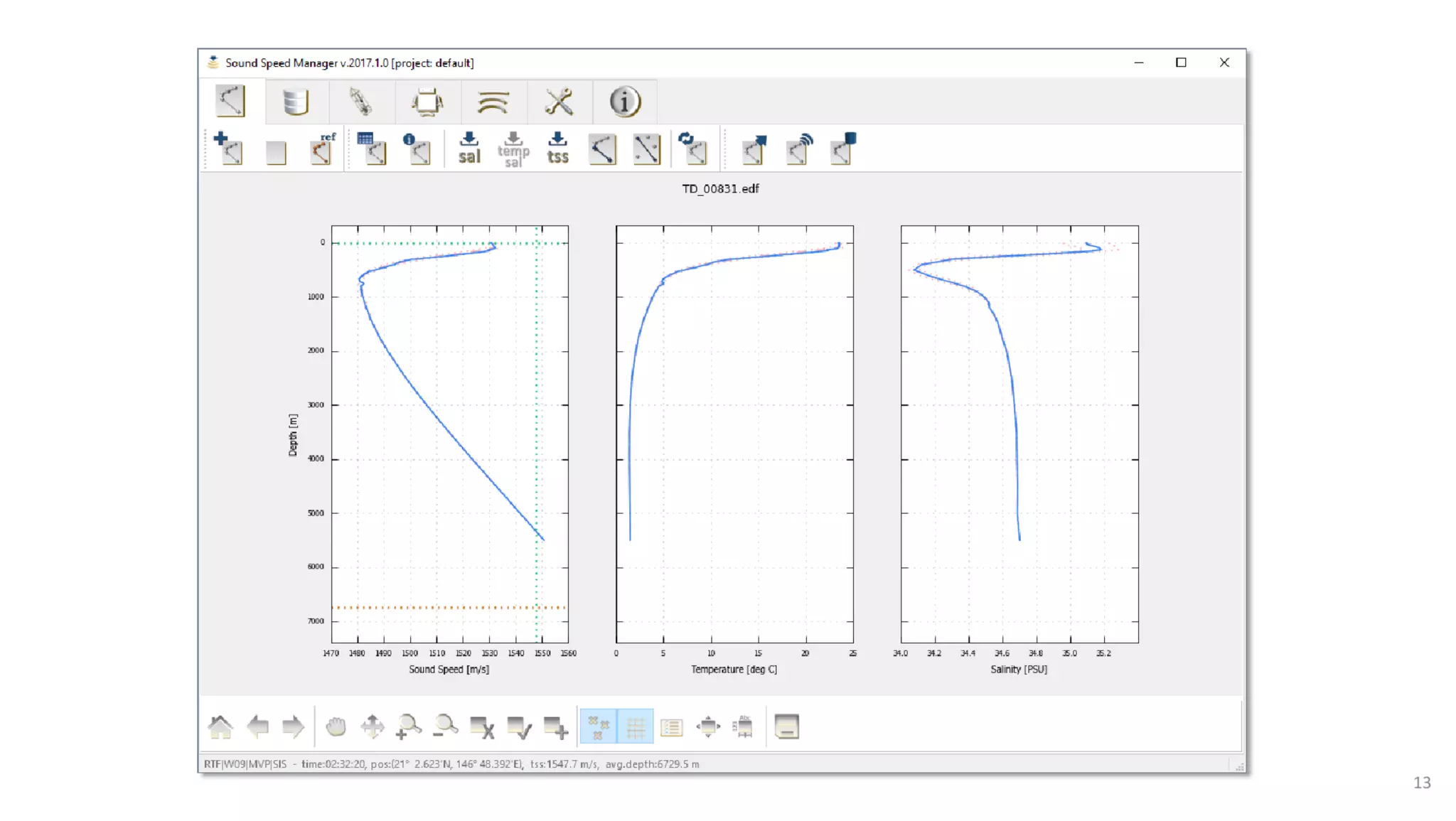Click the transmit data icon with signal waves

[x=799, y=149]
